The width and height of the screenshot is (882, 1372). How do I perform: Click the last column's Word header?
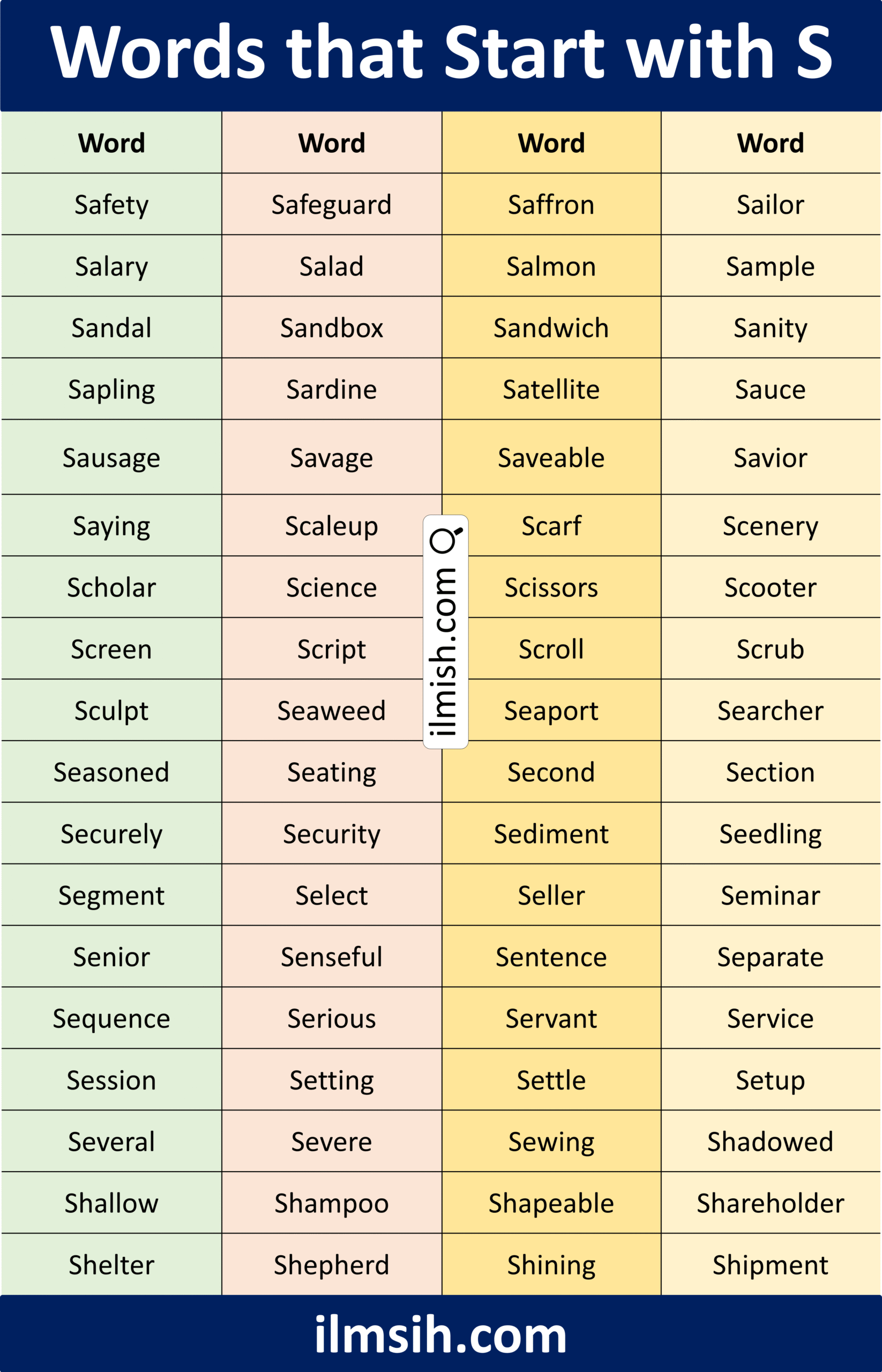[x=771, y=143]
